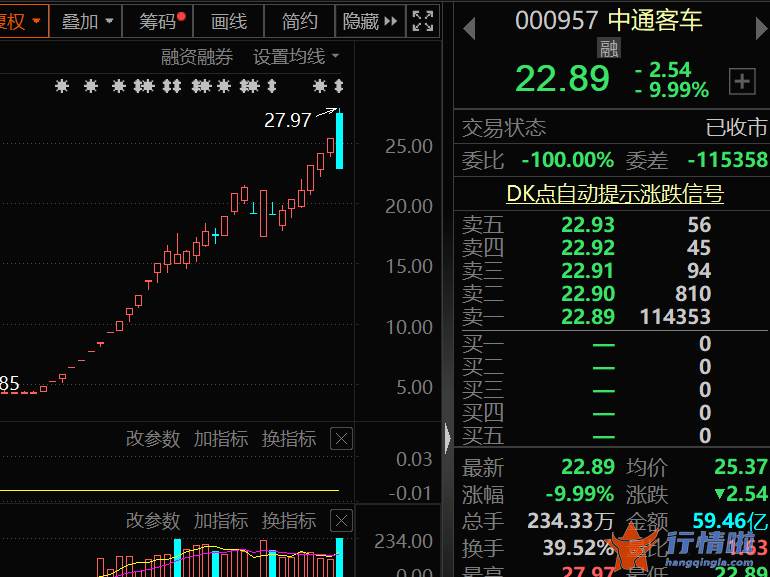
Task: Open the 筹码 chip distribution view
Action: pos(158,21)
